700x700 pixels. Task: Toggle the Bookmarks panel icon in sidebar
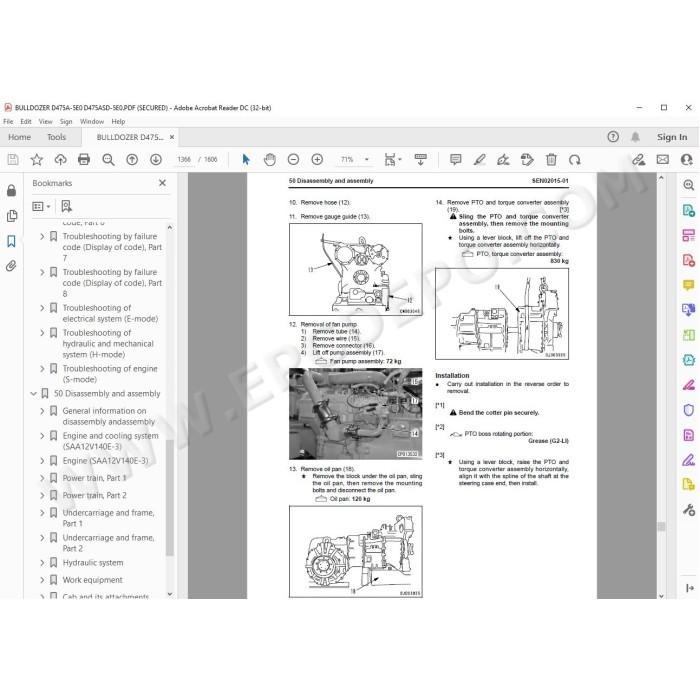[x=12, y=241]
